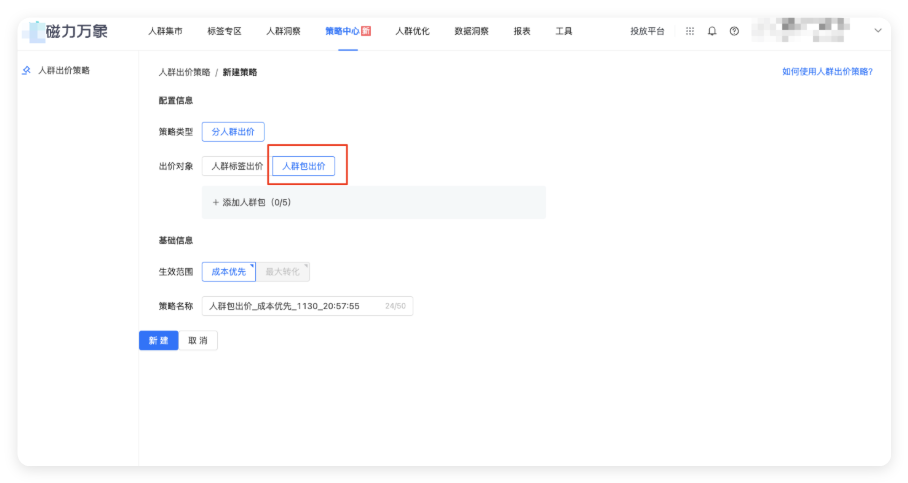Image resolution: width=908 pixels, height=483 pixels.
Task: Open the 工具 menu
Action: (563, 31)
